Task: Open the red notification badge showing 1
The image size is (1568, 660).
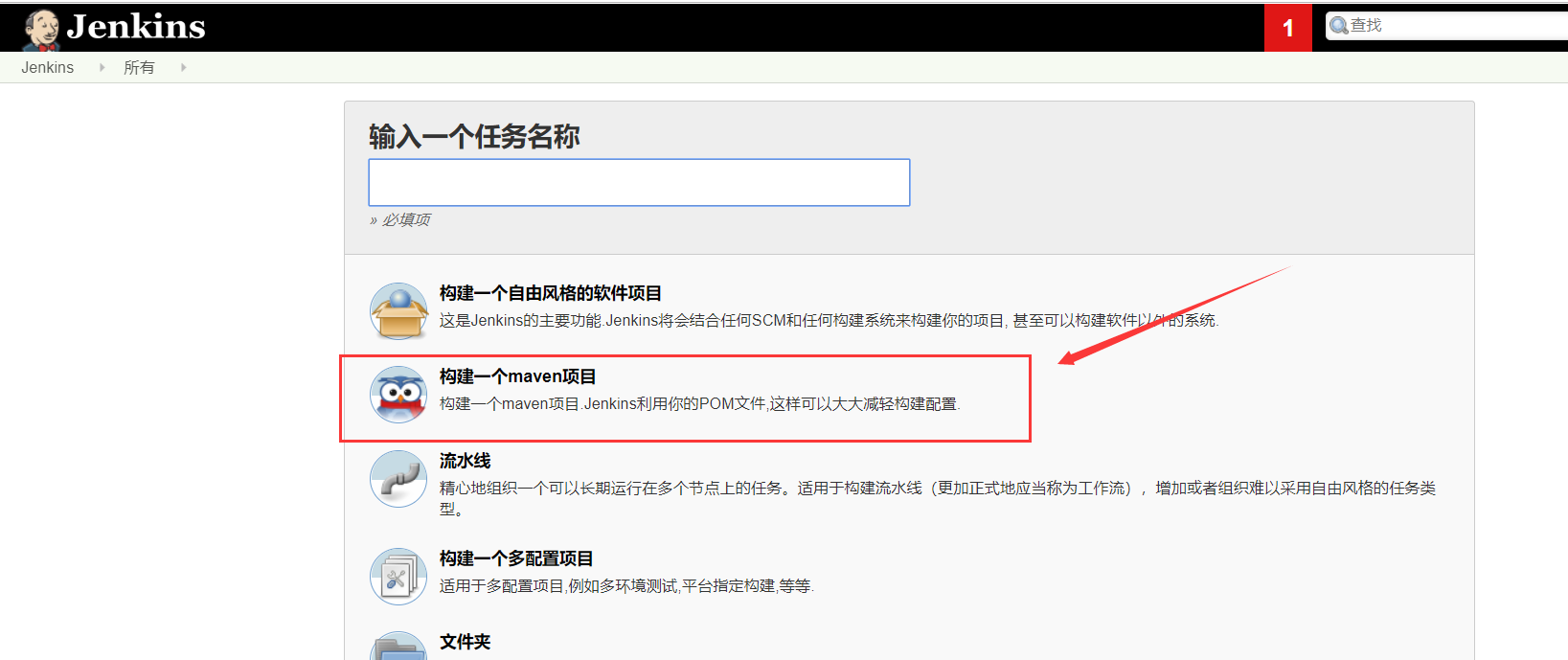Action: (x=1287, y=28)
